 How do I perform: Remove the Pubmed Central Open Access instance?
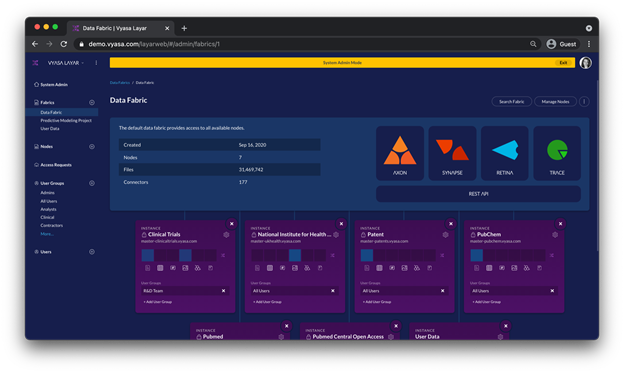(396, 326)
